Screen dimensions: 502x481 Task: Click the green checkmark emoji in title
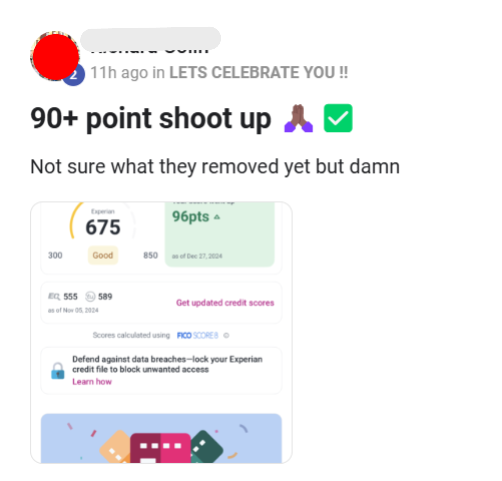[338, 118]
